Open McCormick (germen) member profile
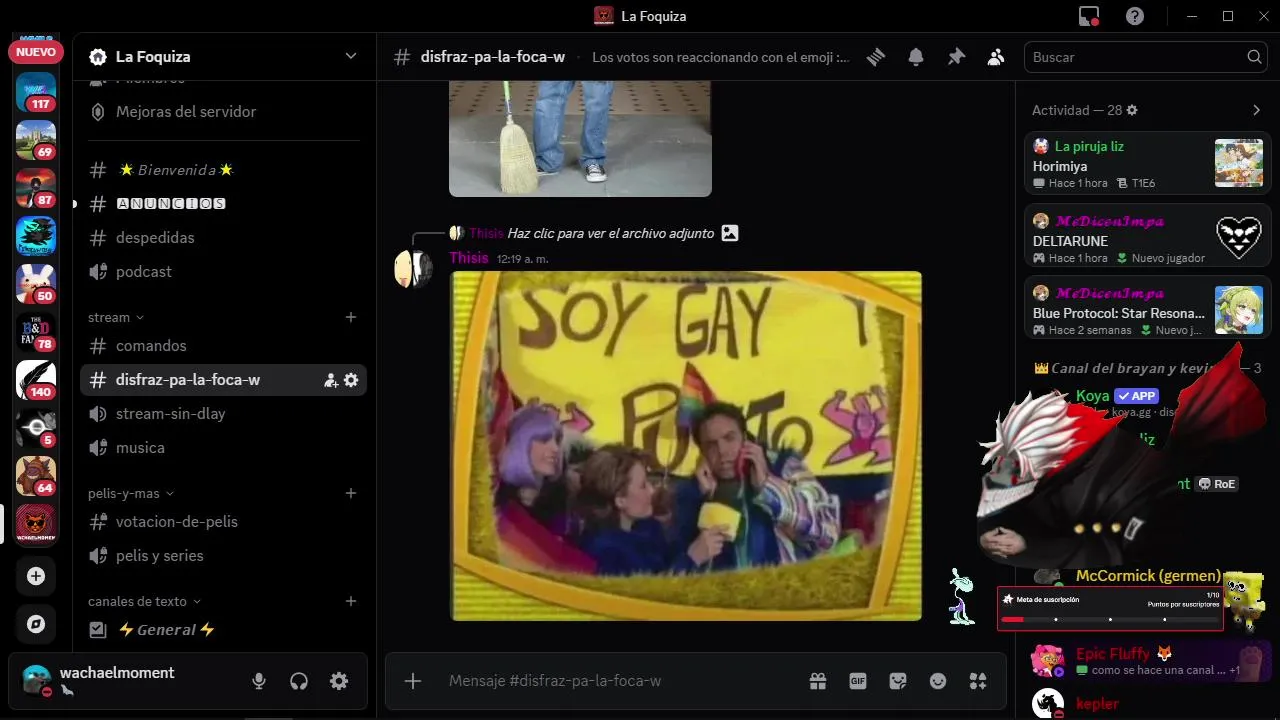The height and width of the screenshot is (720, 1280). 1148,576
